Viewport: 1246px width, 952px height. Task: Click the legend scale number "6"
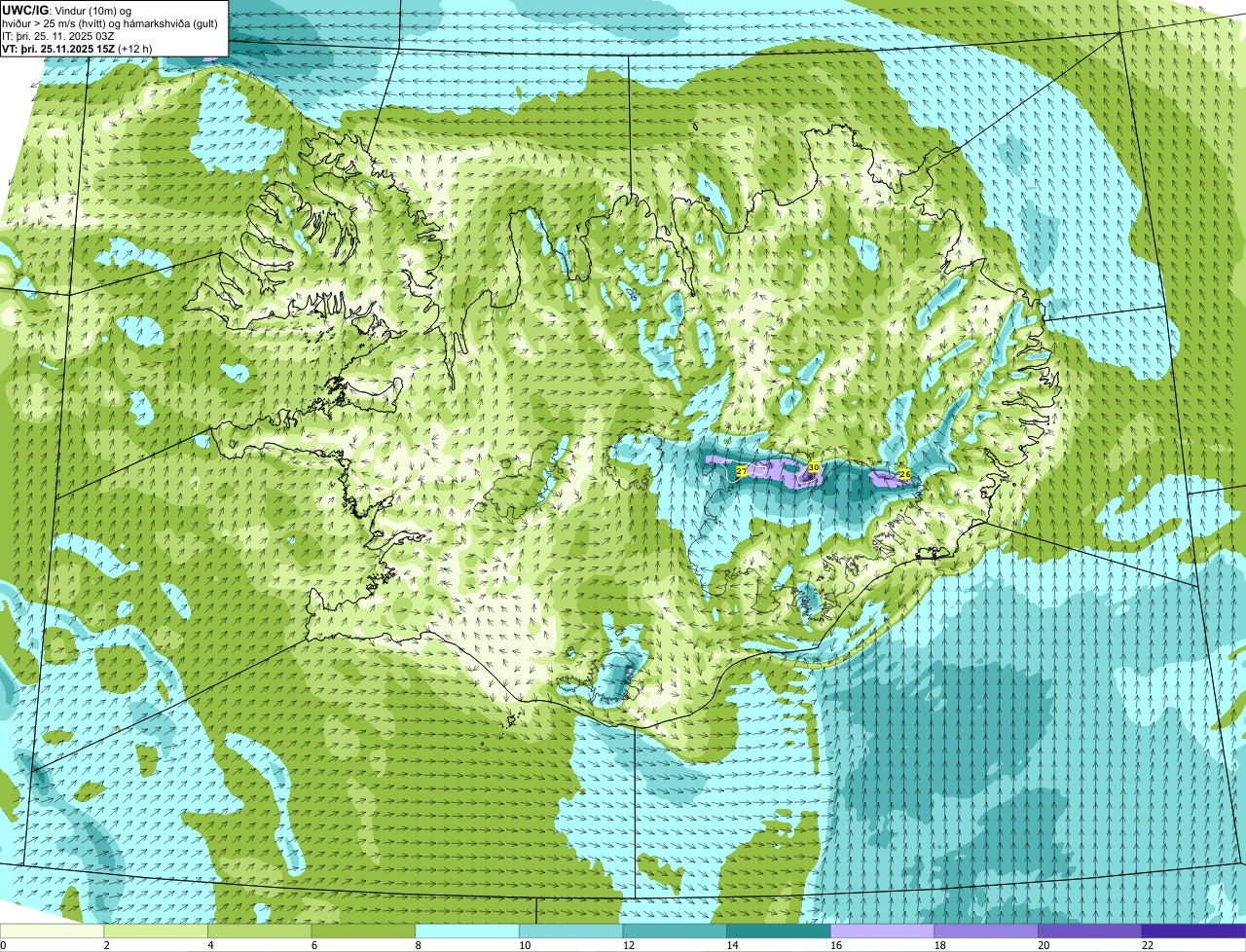314,945
